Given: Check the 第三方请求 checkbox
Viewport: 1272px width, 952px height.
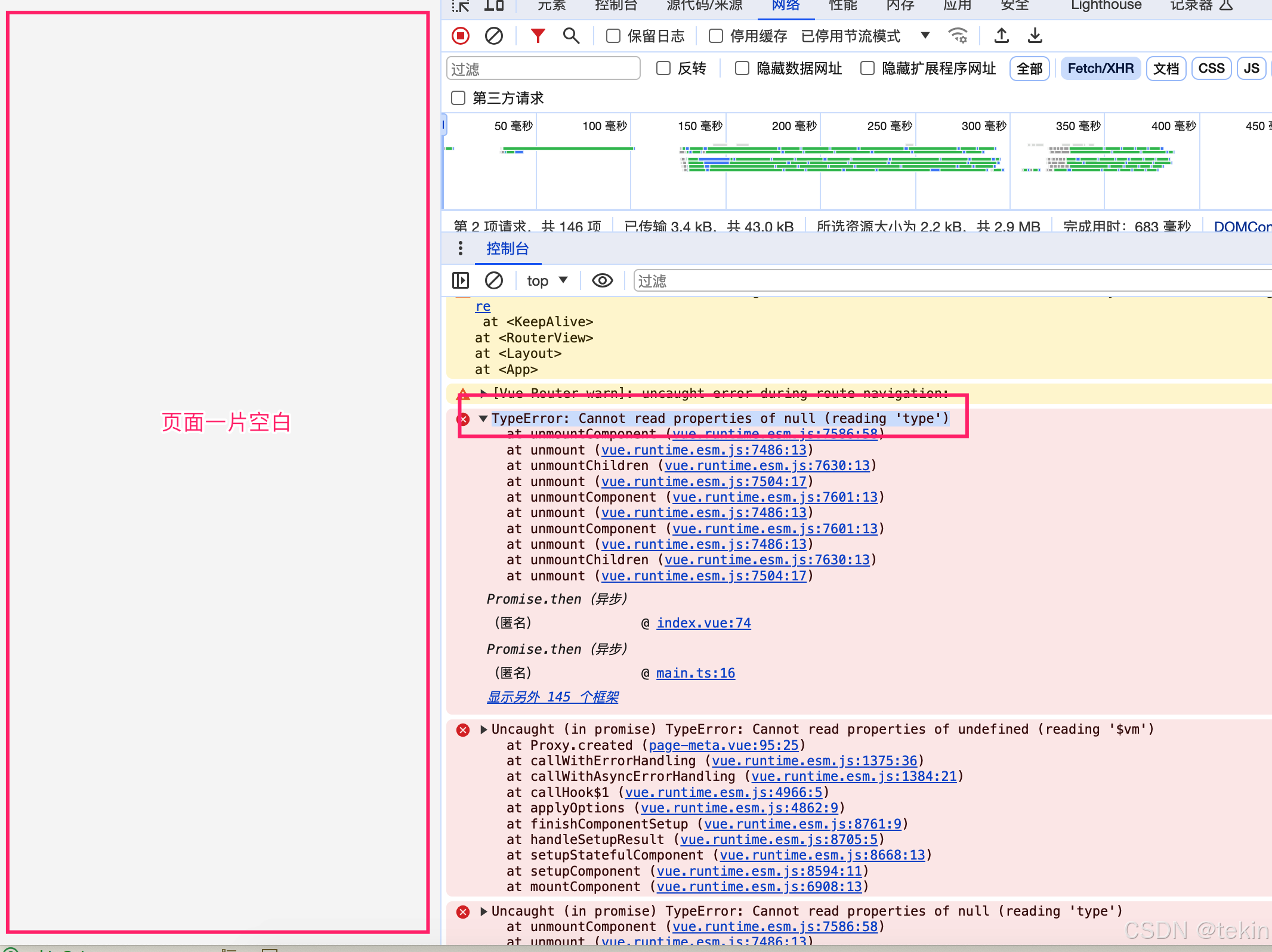Looking at the screenshot, I should 458,98.
